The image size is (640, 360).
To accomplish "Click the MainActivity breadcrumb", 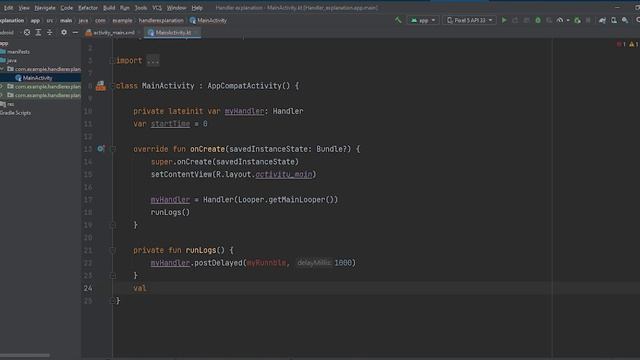I will (x=208, y=20).
